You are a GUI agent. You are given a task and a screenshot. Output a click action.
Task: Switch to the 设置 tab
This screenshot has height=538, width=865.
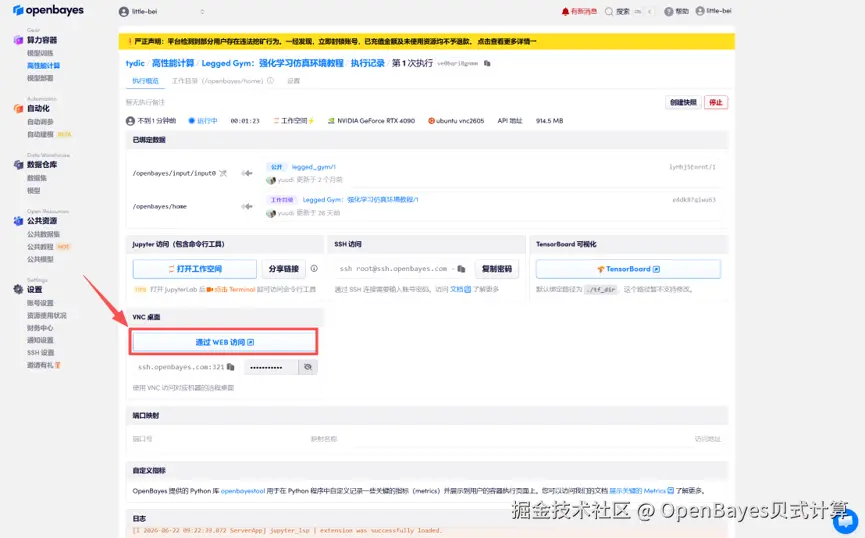click(293, 81)
